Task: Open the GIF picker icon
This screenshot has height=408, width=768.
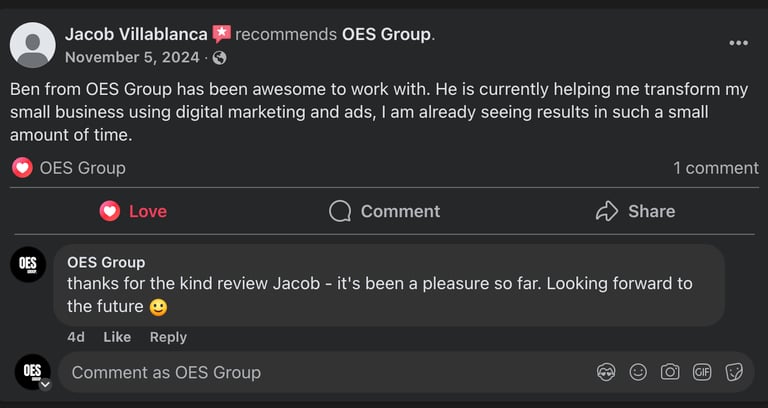Action: tap(702, 372)
